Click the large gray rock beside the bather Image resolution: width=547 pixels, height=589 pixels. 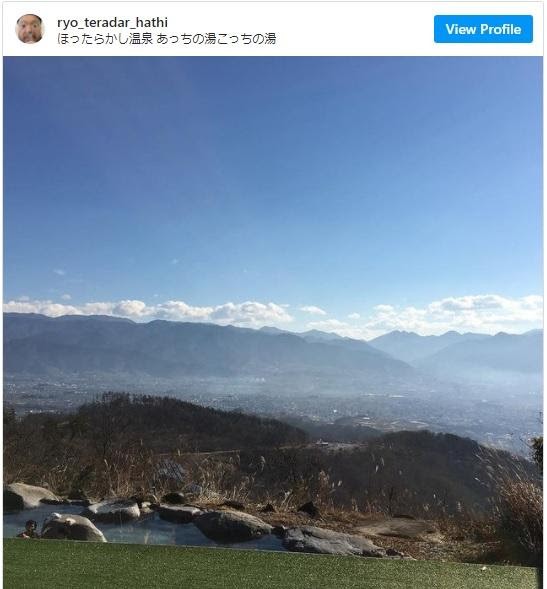tap(72, 527)
